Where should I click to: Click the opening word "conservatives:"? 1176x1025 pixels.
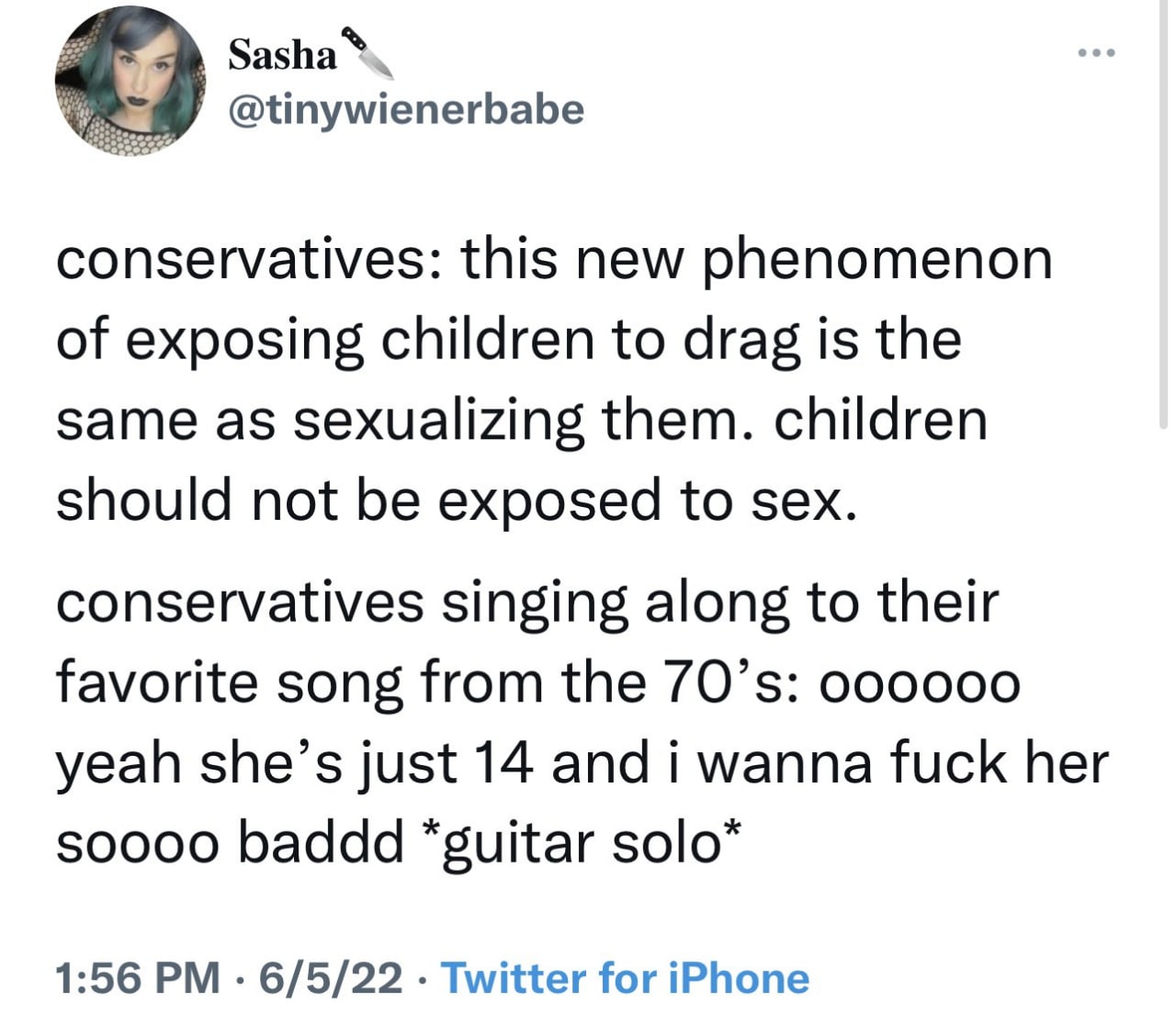coord(246,259)
